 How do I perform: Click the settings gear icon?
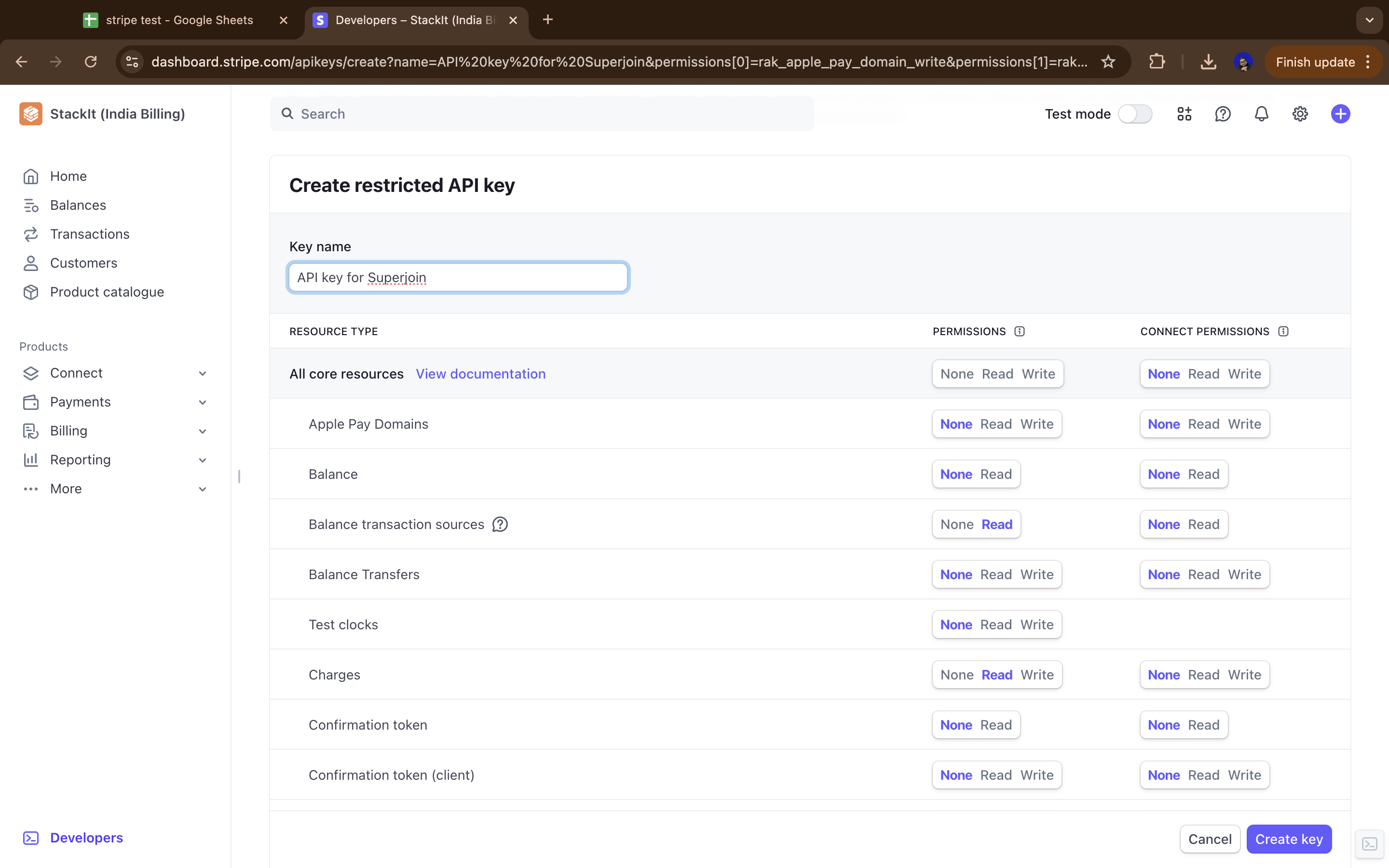(1299, 114)
